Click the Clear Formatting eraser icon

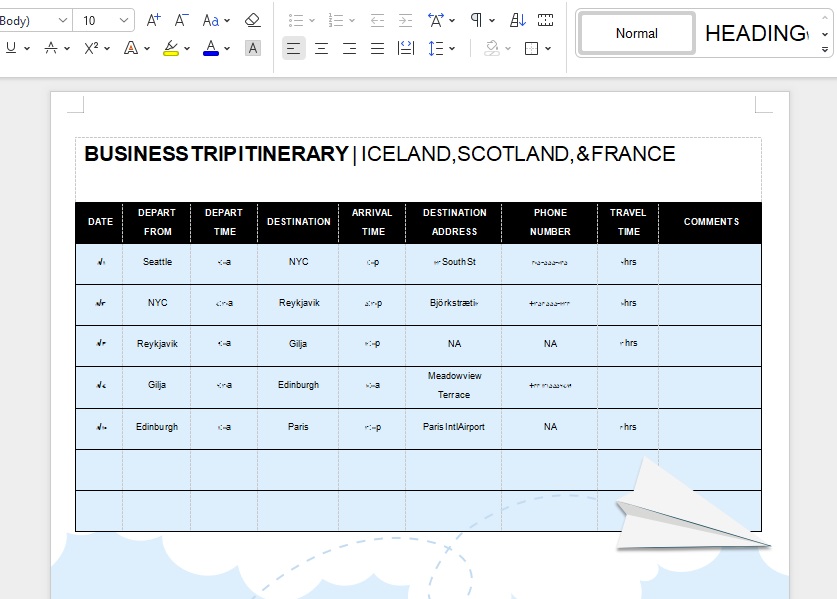[x=252, y=20]
